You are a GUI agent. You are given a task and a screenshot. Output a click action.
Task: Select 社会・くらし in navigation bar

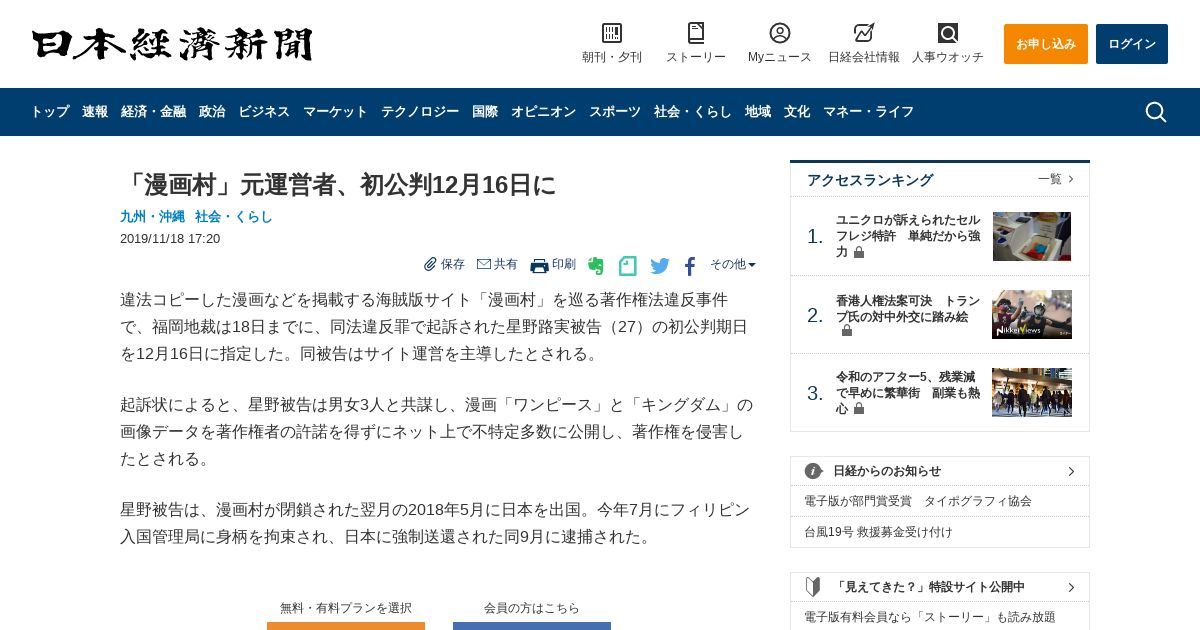pos(693,112)
